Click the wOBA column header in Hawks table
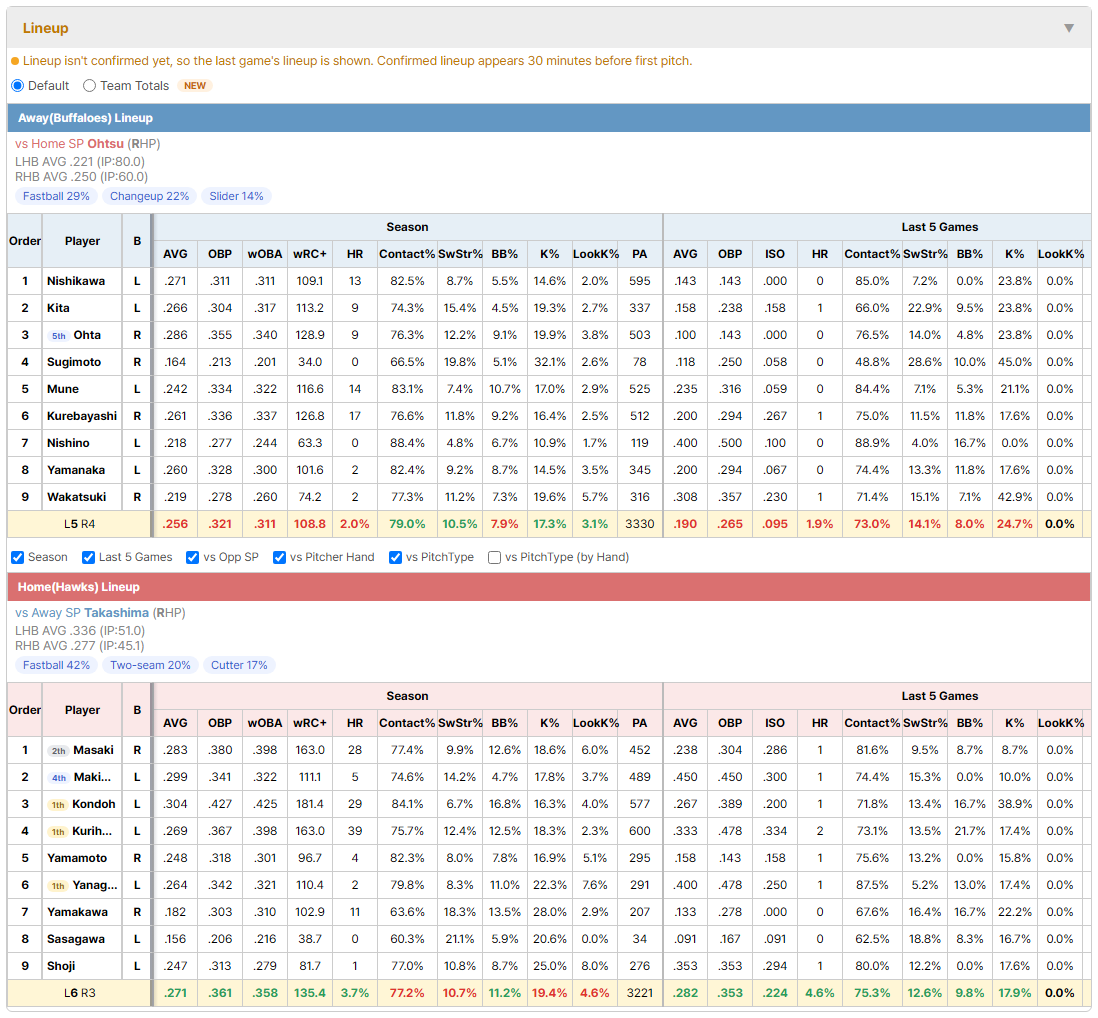The height and width of the screenshot is (1018, 1098). click(x=265, y=723)
